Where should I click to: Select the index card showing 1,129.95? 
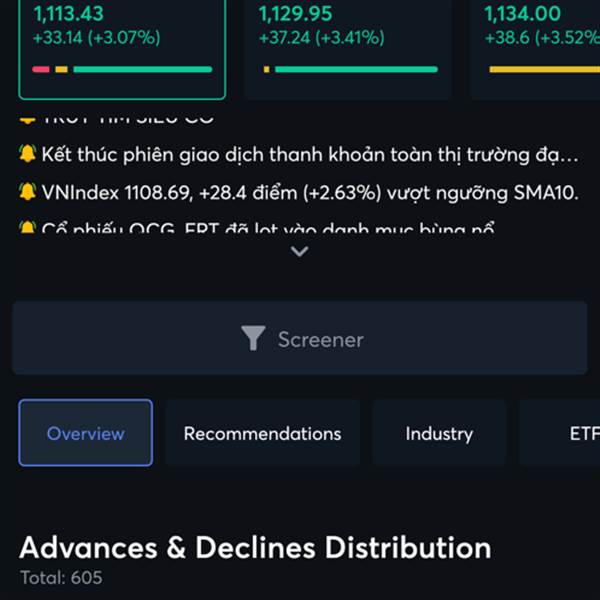tap(347, 40)
